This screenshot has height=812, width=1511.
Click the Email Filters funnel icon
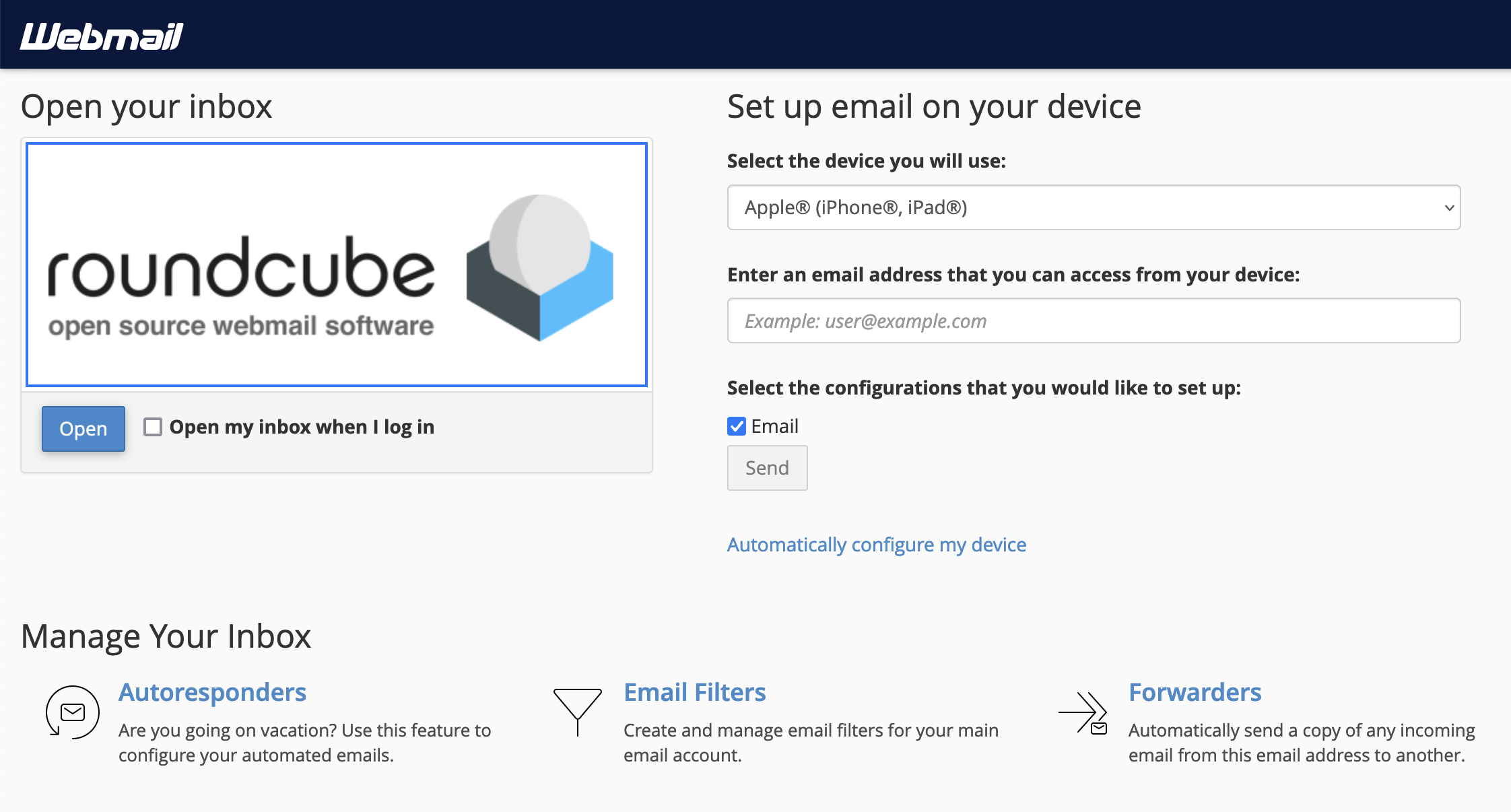[x=578, y=712]
